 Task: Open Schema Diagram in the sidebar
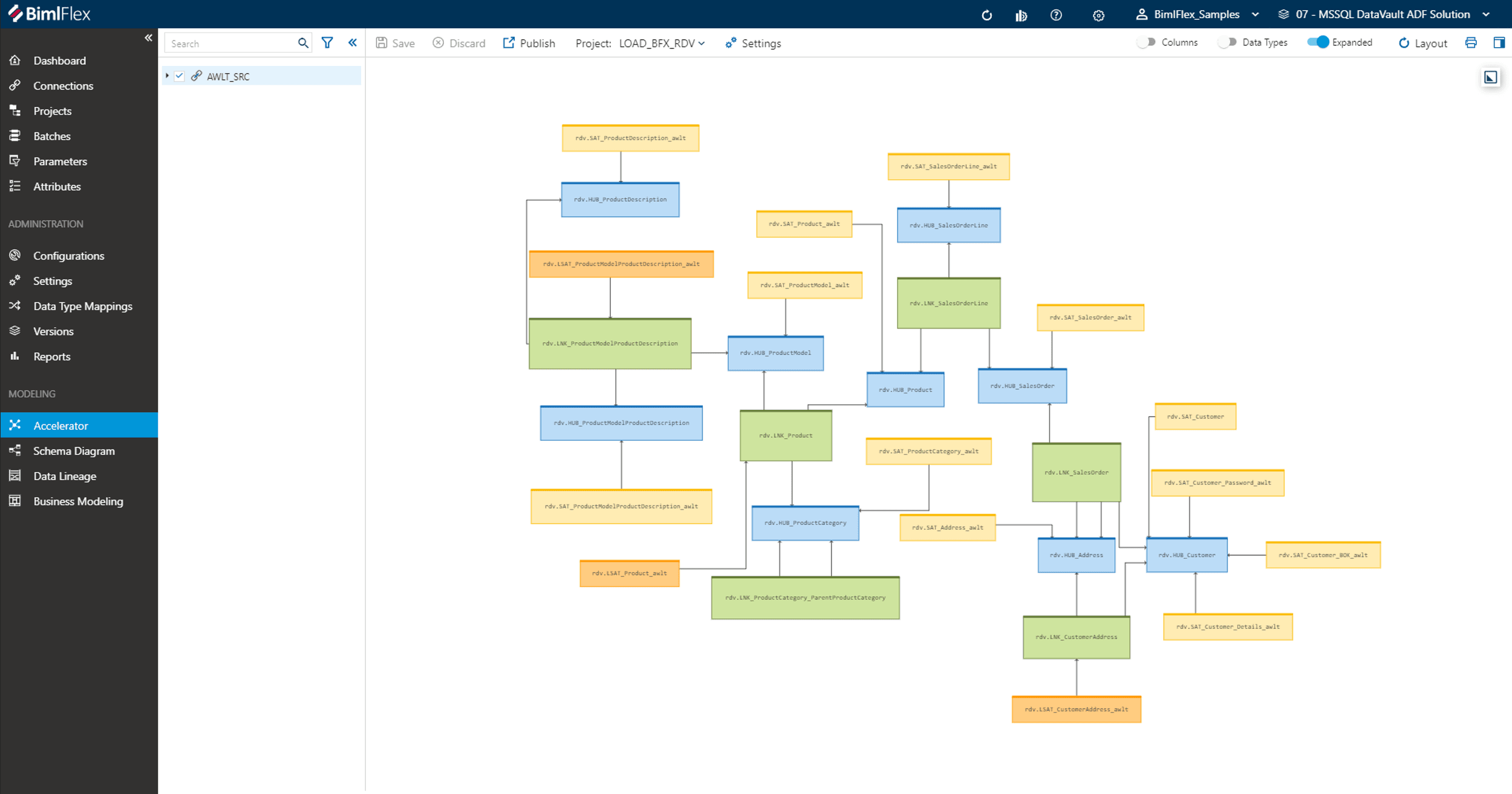click(x=74, y=451)
